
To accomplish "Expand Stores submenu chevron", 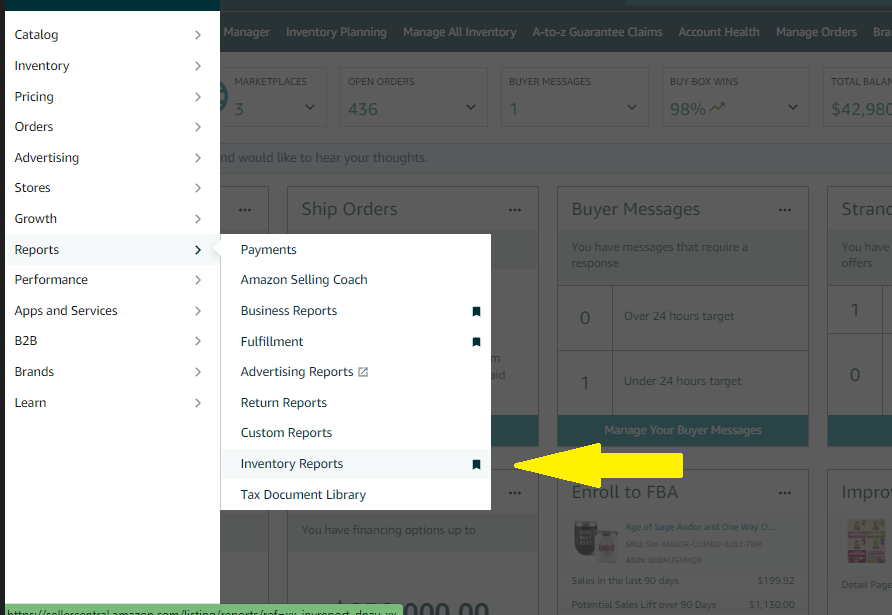I will click(197, 188).
